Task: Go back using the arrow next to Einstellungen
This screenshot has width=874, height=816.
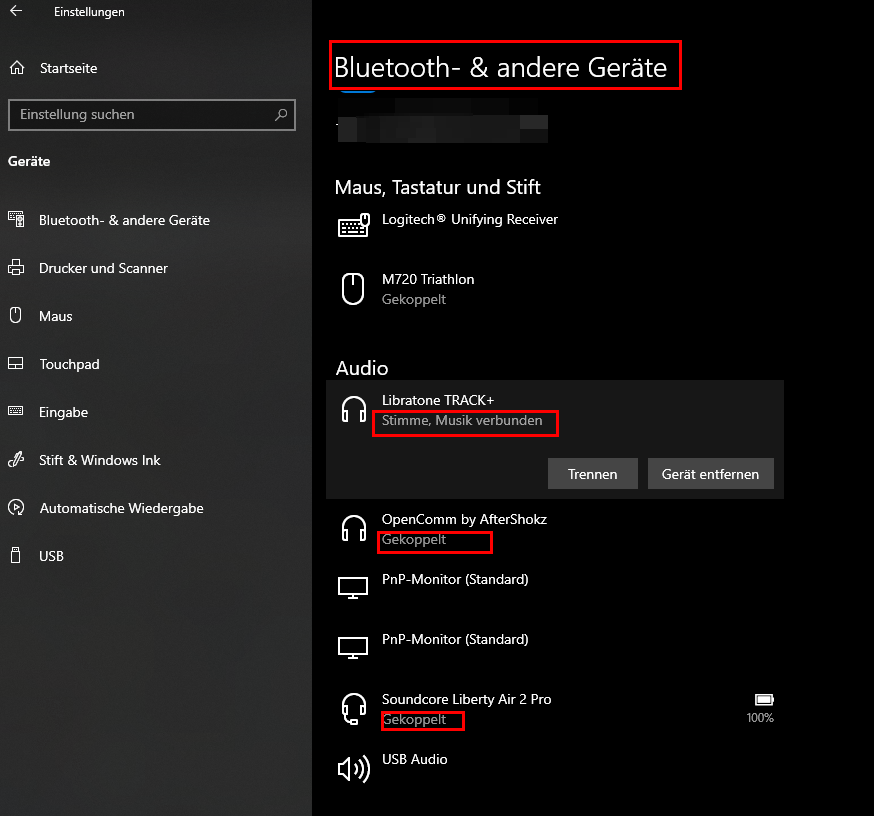Action: point(16,11)
